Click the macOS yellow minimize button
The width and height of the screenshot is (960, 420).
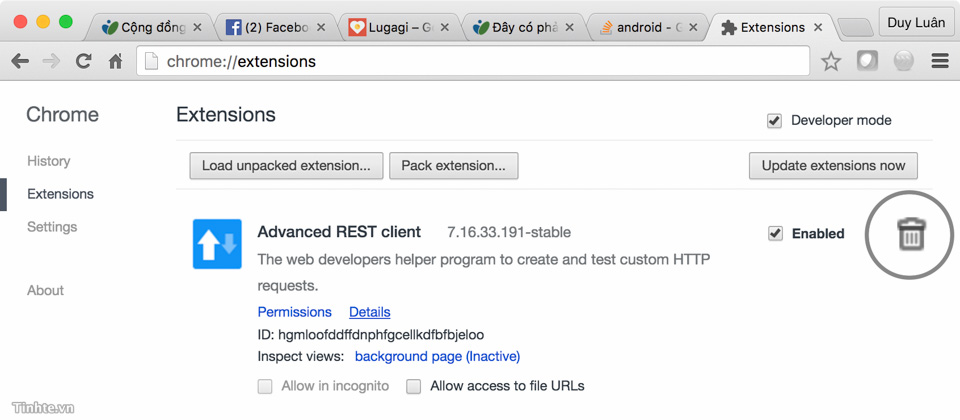(43, 22)
